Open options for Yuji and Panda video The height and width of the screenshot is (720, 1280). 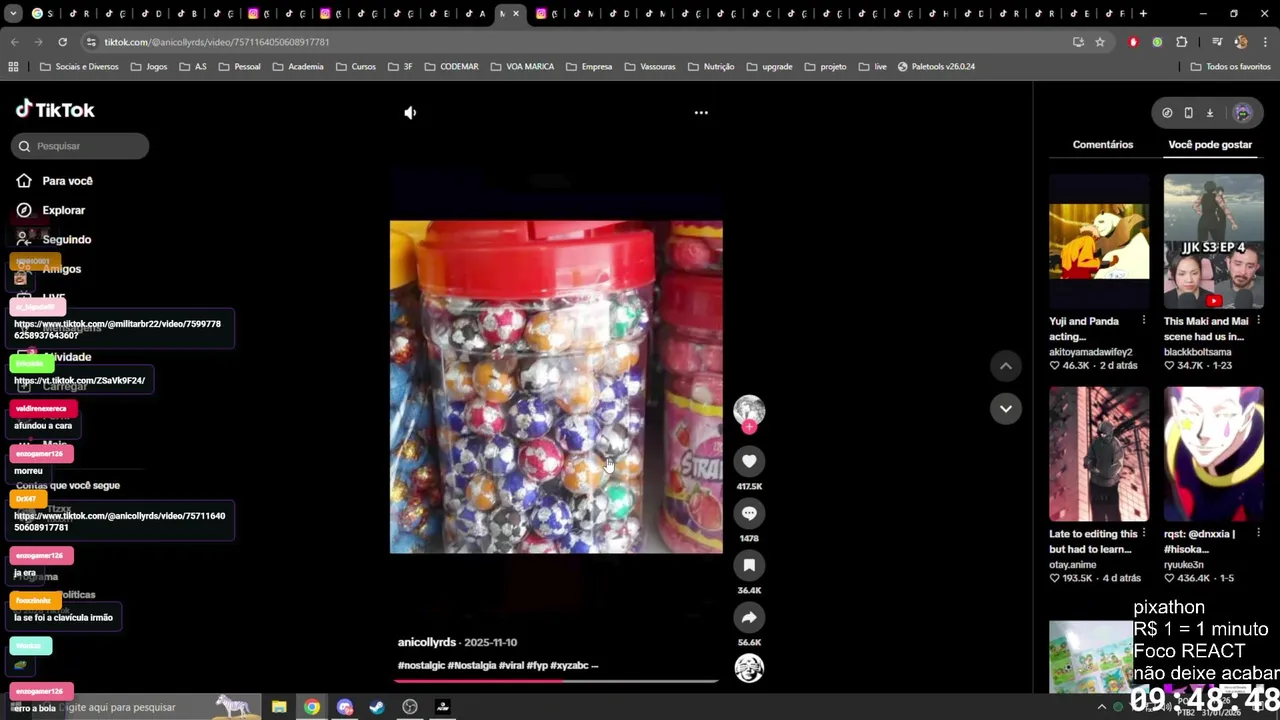point(1144,321)
